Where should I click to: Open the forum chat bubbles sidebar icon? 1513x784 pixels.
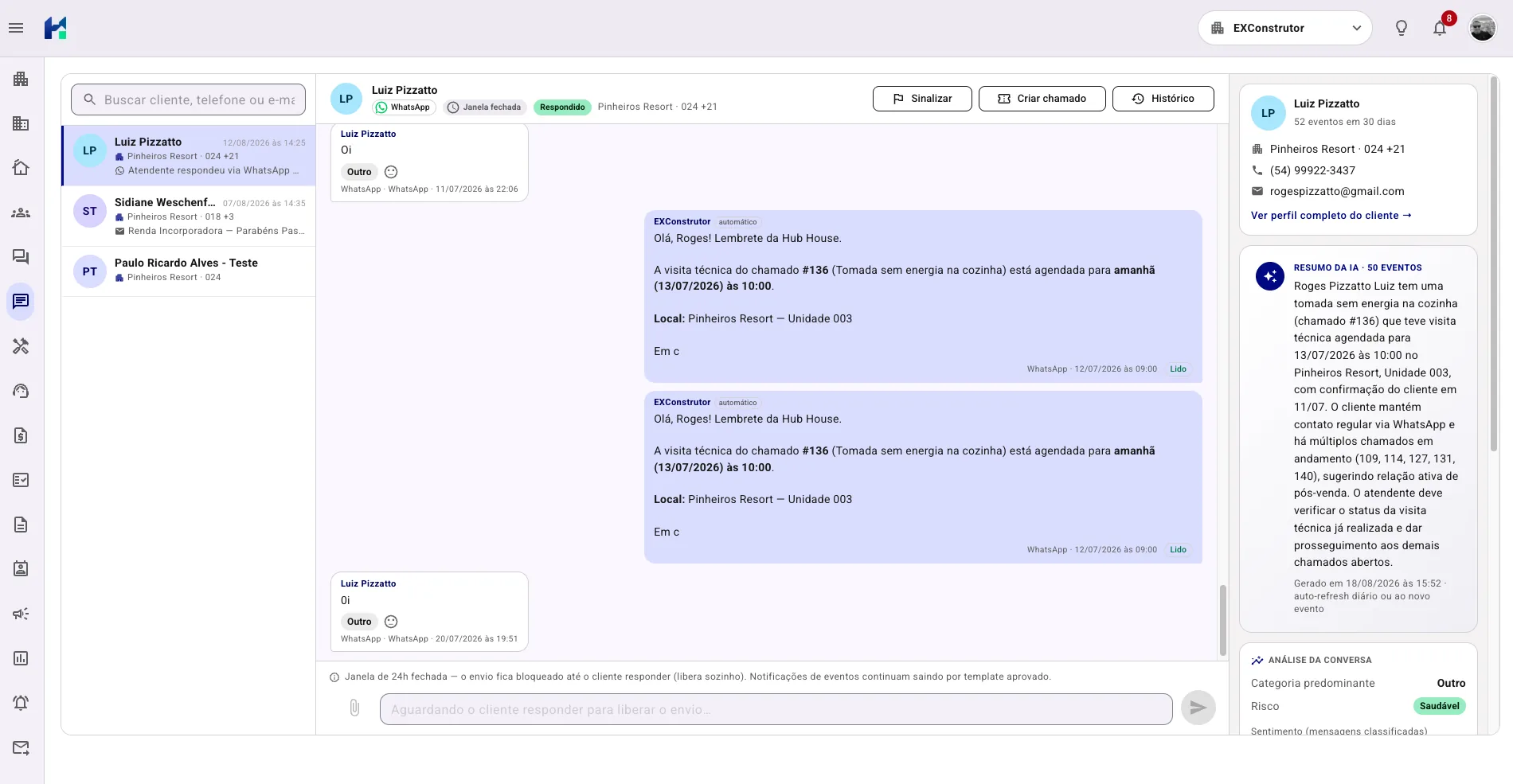21,256
